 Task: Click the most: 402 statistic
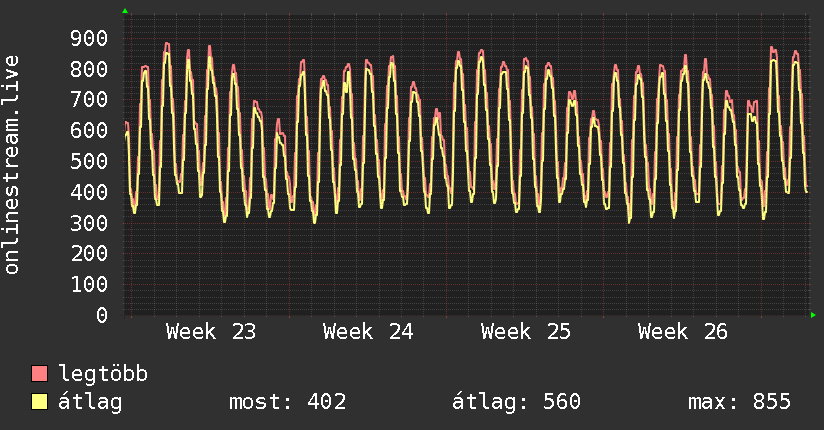287,402
